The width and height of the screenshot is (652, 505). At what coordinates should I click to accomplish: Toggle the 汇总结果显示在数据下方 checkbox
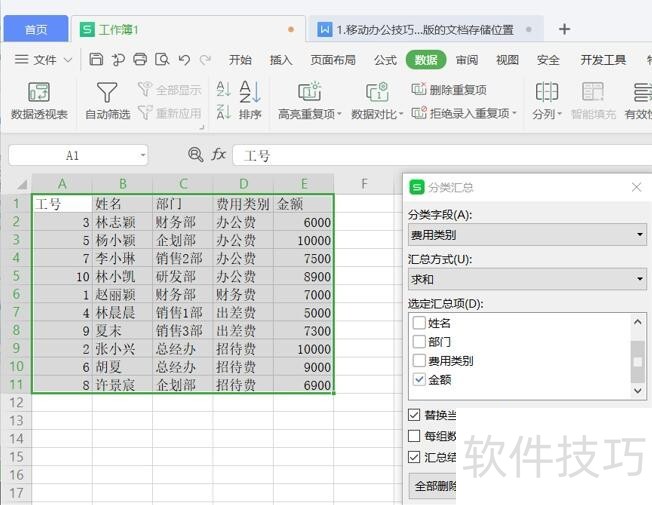click(414, 457)
